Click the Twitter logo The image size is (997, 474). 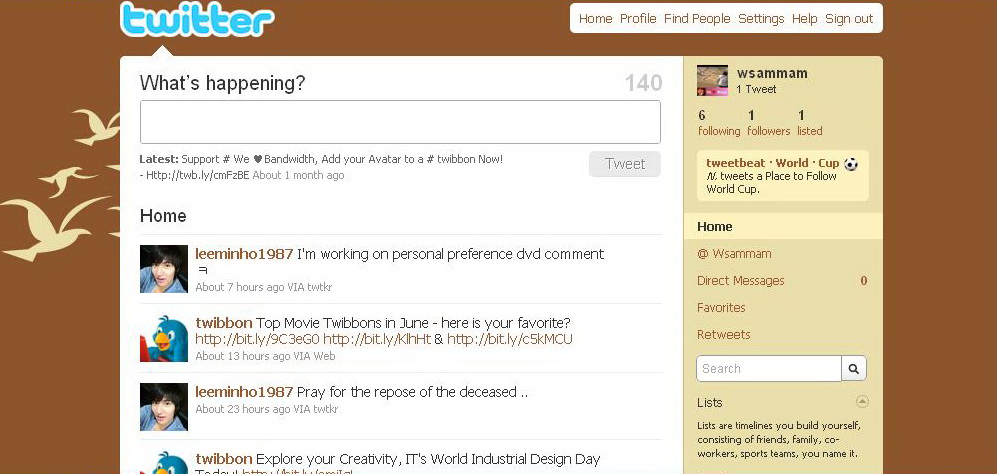197,19
